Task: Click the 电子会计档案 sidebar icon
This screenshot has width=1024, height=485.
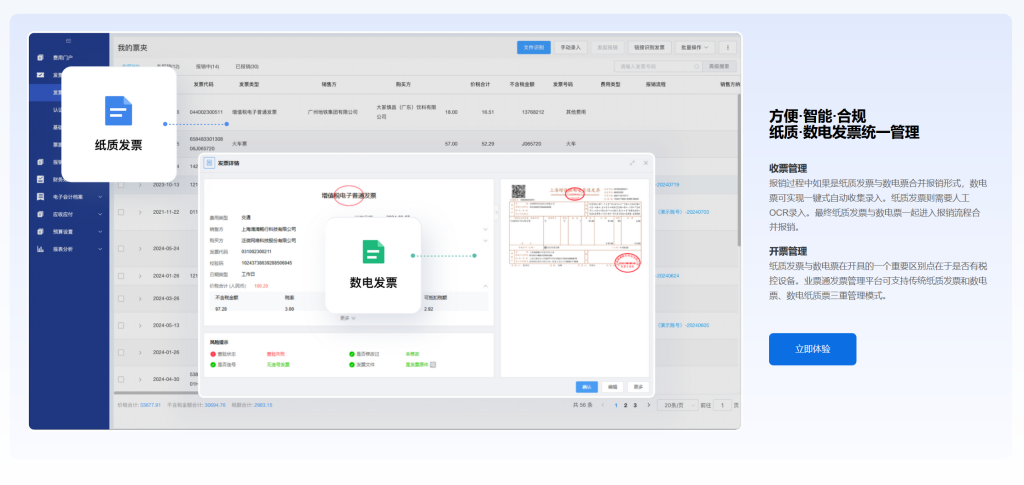Action: click(40, 197)
